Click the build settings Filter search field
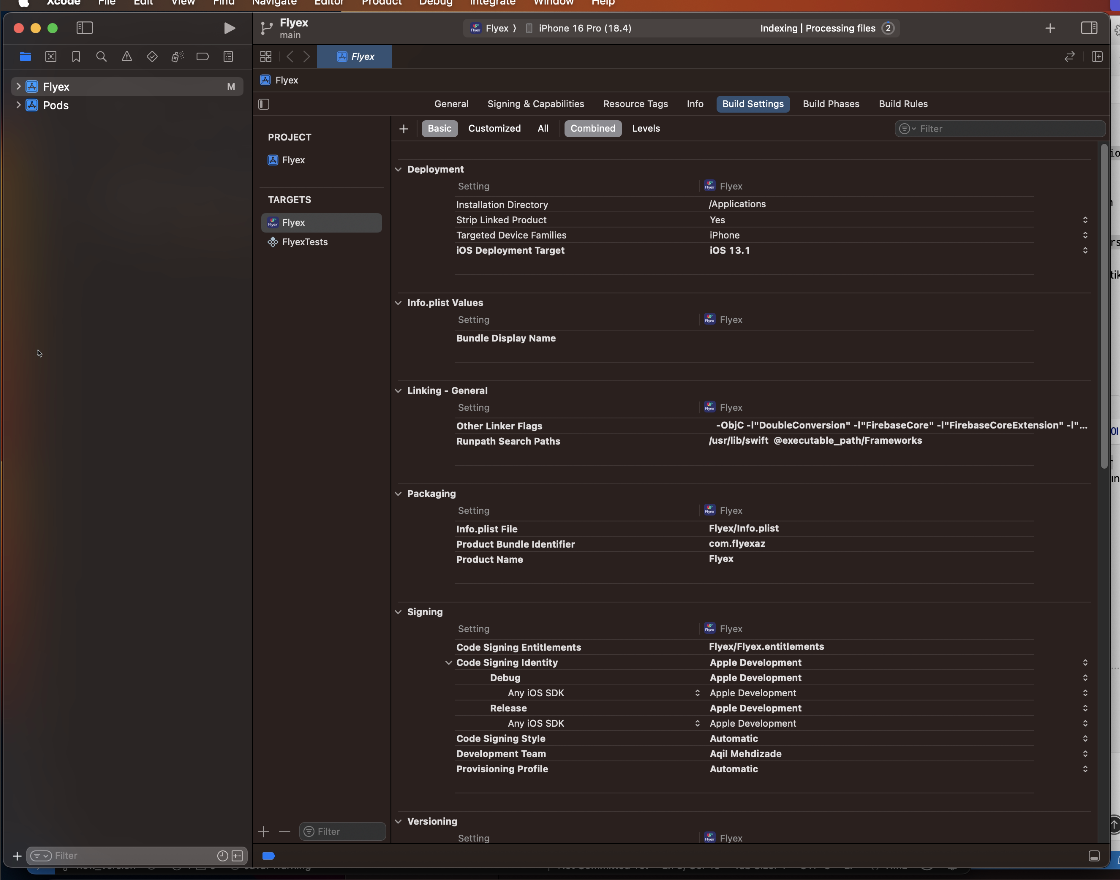The image size is (1120, 880). (x=1005, y=128)
